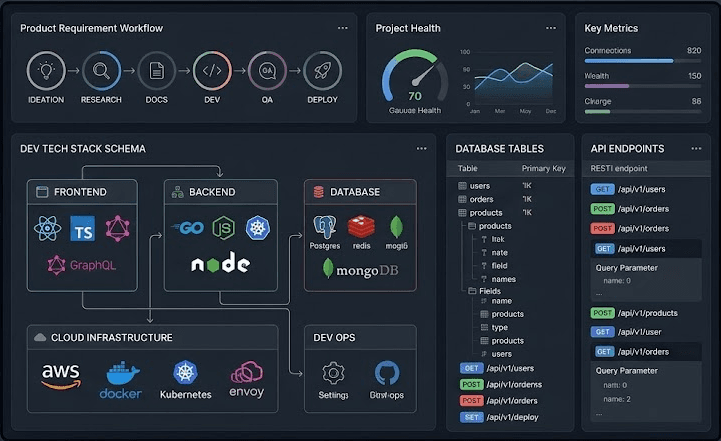Select the TypeScript TS icon
Image resolution: width=721 pixels, height=441 pixels.
click(x=83, y=229)
